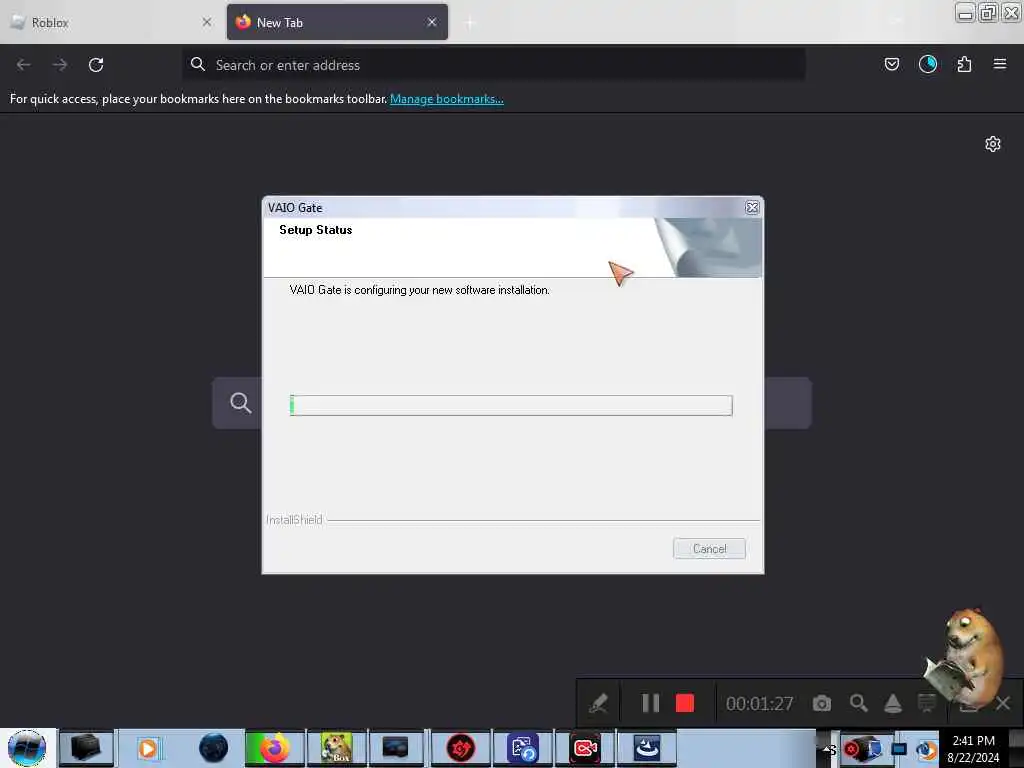Open the red video recorder taskbar icon
The width and height of the screenshot is (1024, 768).
(585, 748)
